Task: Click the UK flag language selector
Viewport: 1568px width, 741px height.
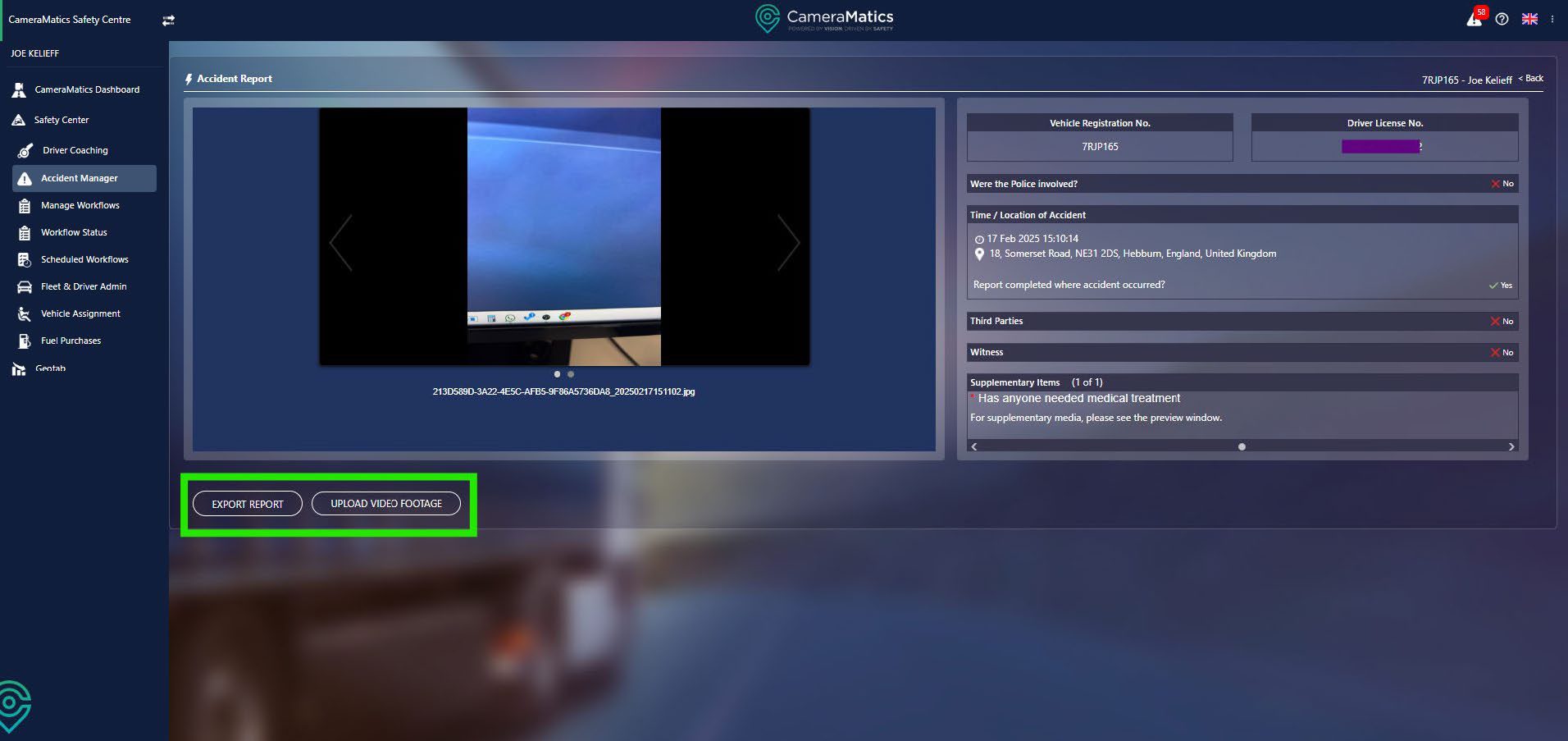Action: tap(1529, 19)
